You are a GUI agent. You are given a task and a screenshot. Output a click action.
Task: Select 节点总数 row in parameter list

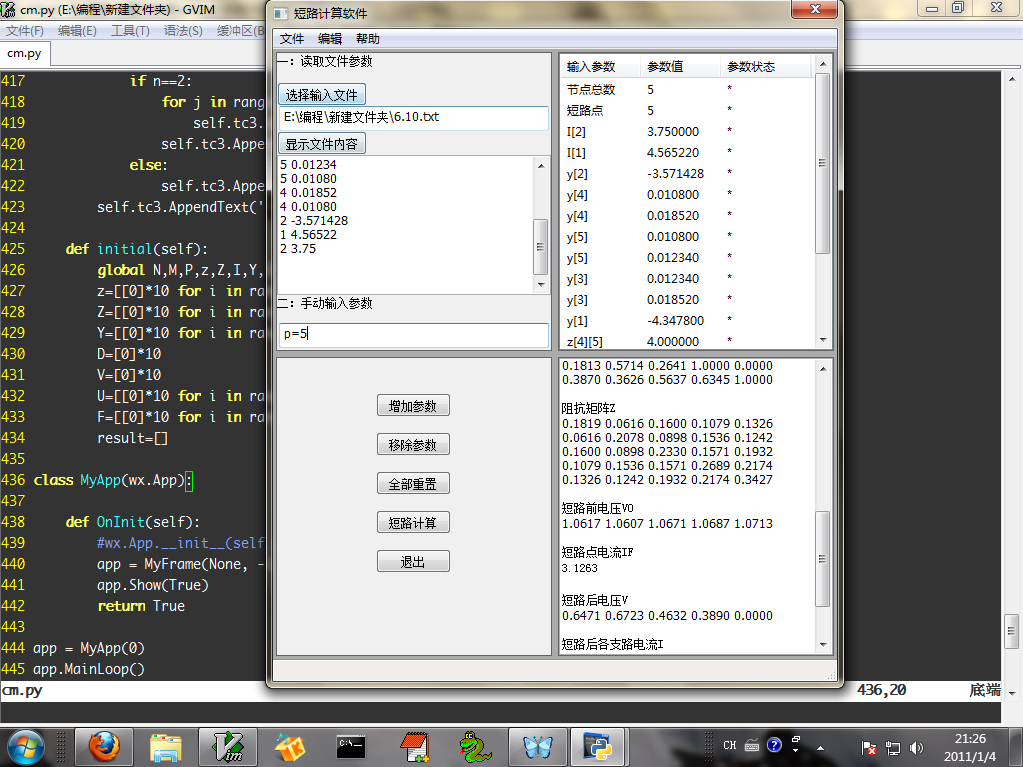pos(687,89)
